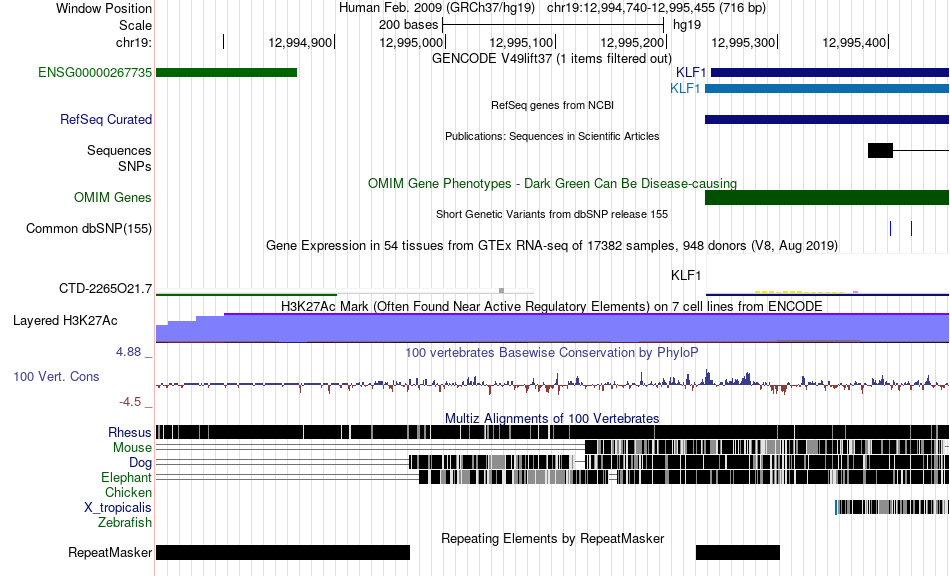
Task: Click the 12,995,300 ruler position
Action: point(743,42)
